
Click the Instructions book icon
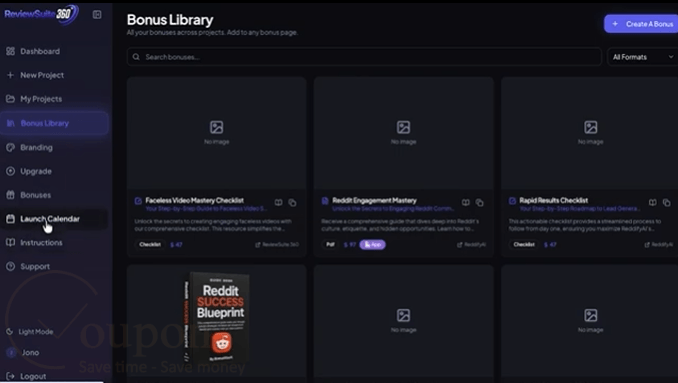pos(10,243)
